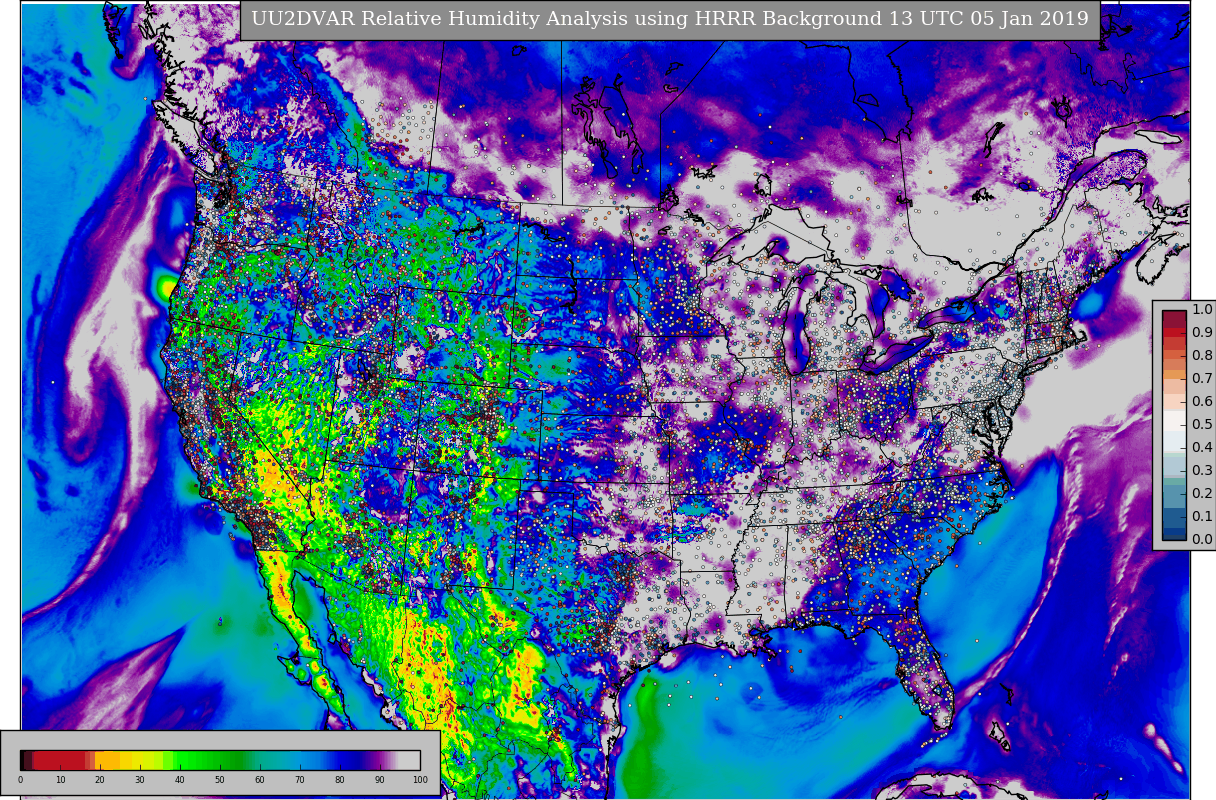Click the 0.4 label on right colorbar

tap(1202, 448)
